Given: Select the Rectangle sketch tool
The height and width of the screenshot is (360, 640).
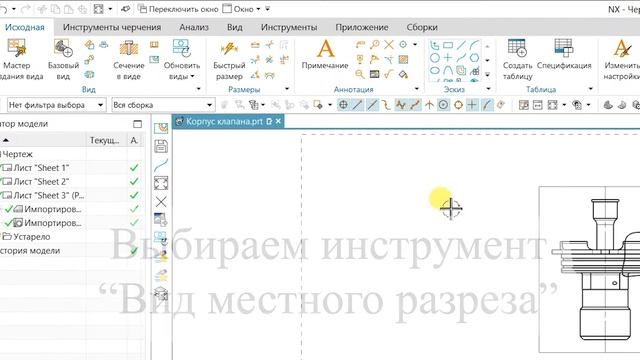Looking at the screenshot, I should click(x=448, y=45).
